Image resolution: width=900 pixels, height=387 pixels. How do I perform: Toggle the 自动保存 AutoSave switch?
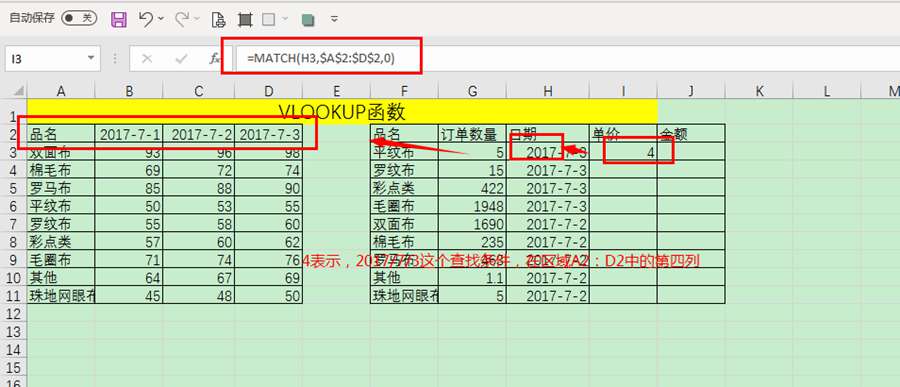tap(79, 18)
